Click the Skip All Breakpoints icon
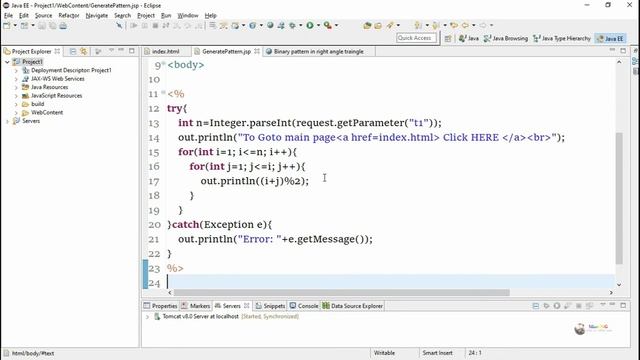Viewport: 640px width, 360px height. pyautogui.click(x=119, y=26)
